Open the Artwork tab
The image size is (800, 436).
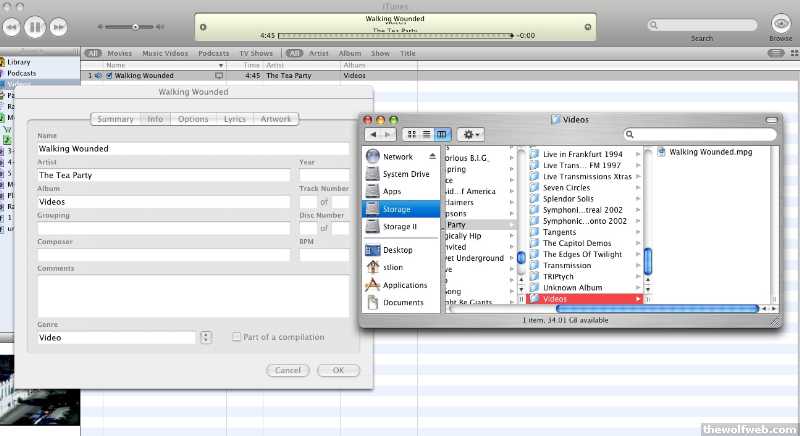tap(276, 119)
